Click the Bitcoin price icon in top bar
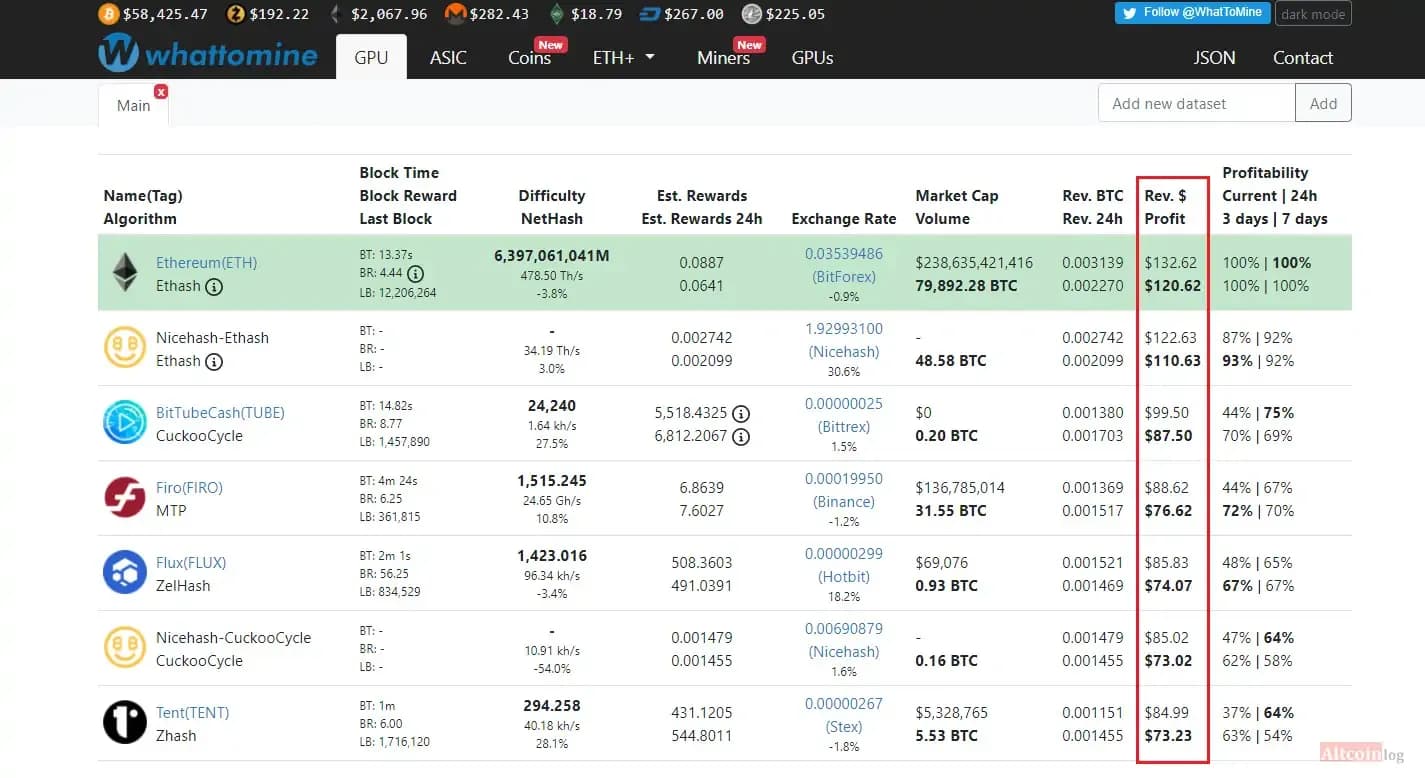This screenshot has width=1425, height=778. pos(108,14)
